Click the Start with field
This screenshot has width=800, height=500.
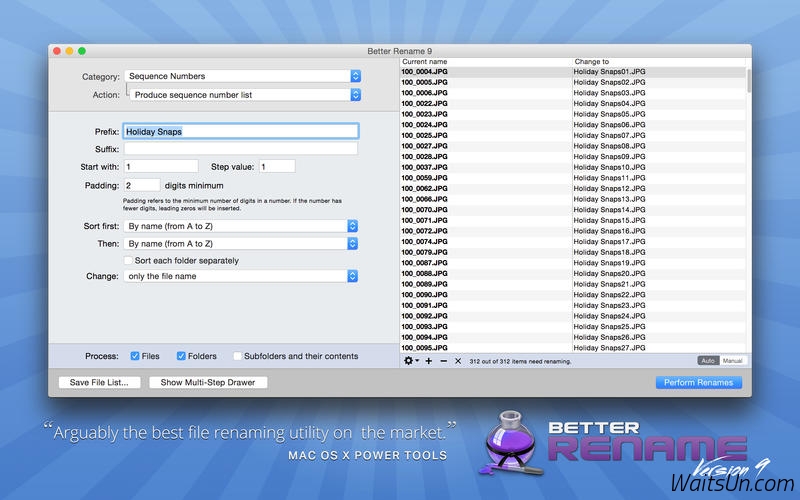pos(161,167)
